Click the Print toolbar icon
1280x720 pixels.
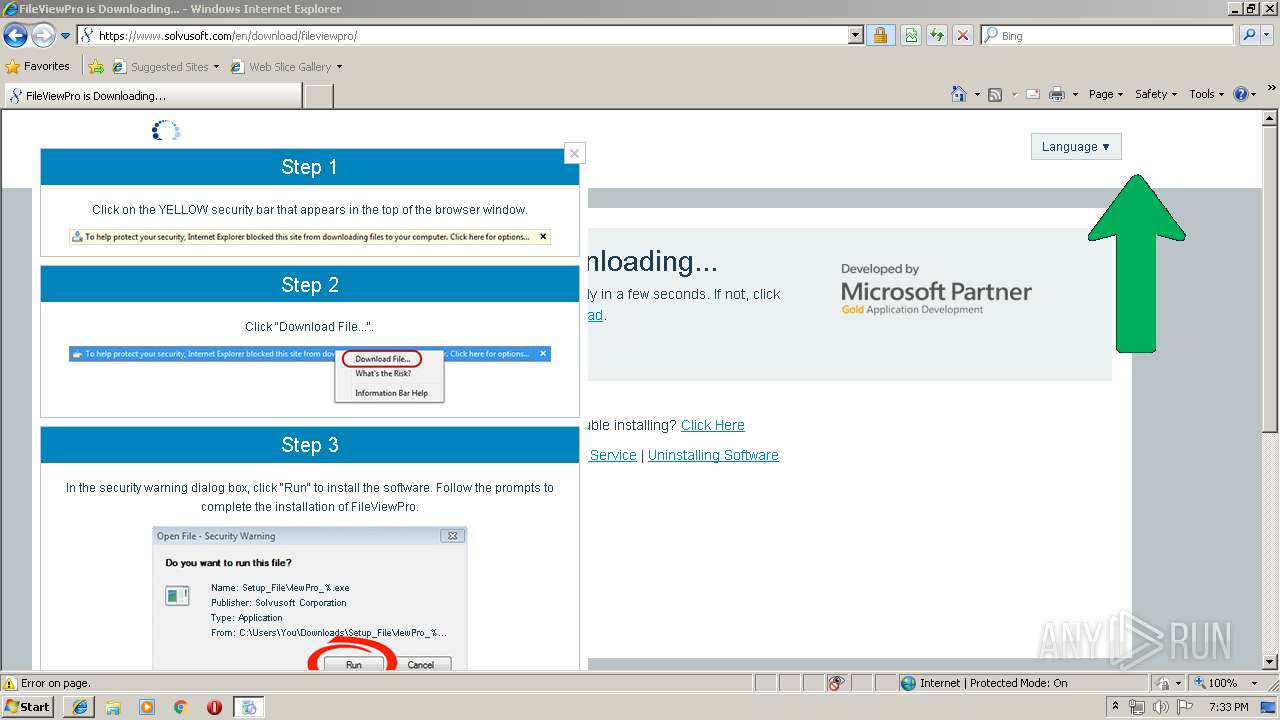coord(1057,94)
